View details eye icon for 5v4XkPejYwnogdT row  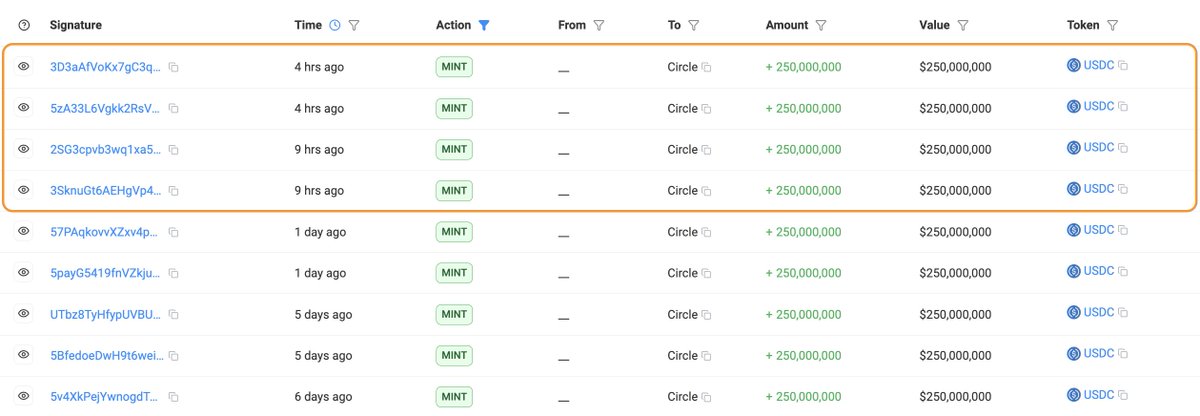point(24,396)
